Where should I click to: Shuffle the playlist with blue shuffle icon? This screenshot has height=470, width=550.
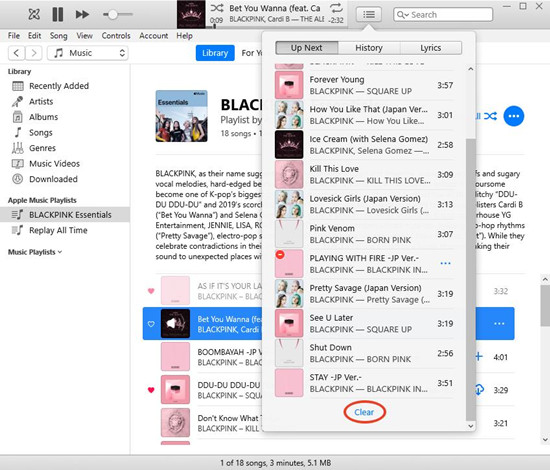tap(490, 116)
